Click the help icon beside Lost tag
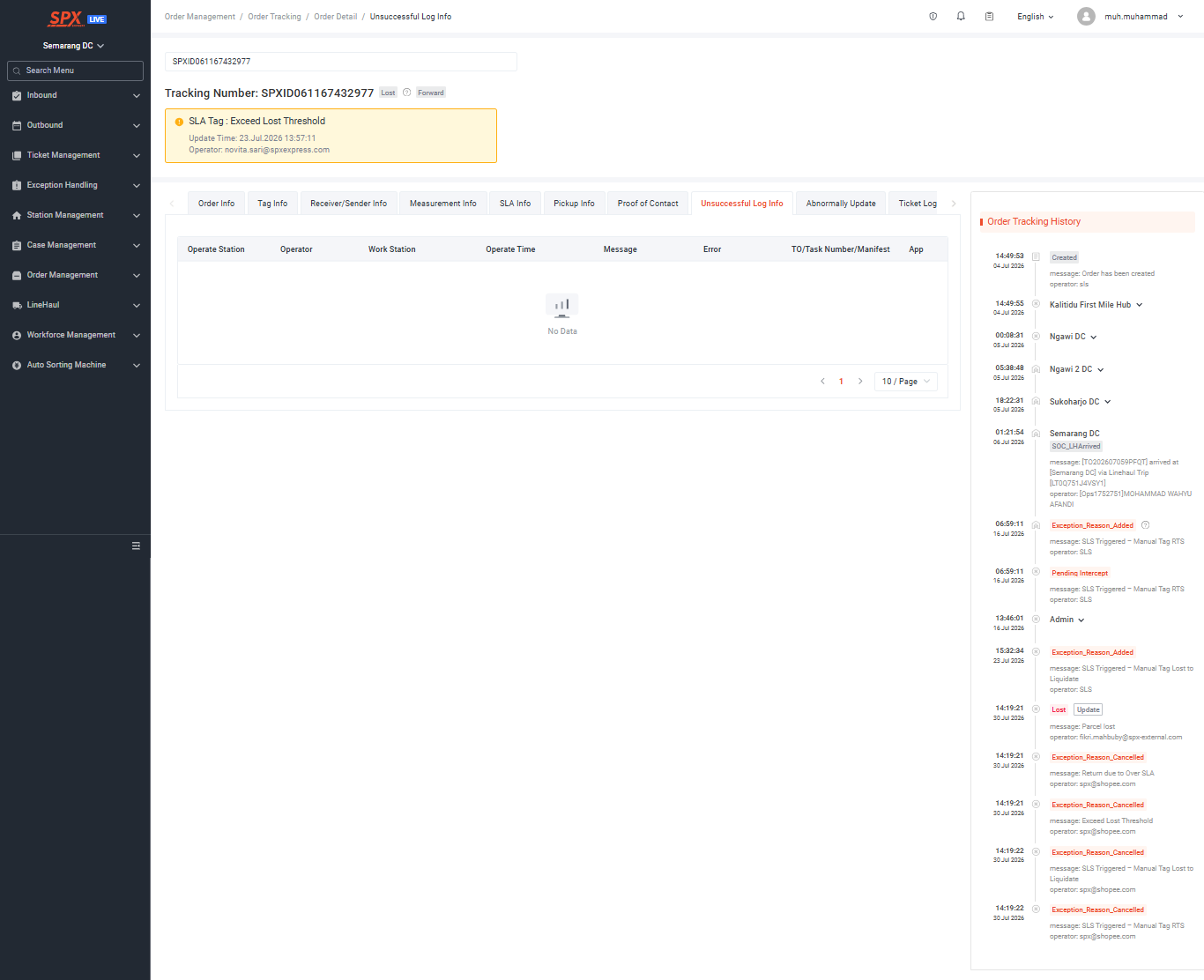Image resolution: width=1204 pixels, height=980 pixels. (406, 93)
